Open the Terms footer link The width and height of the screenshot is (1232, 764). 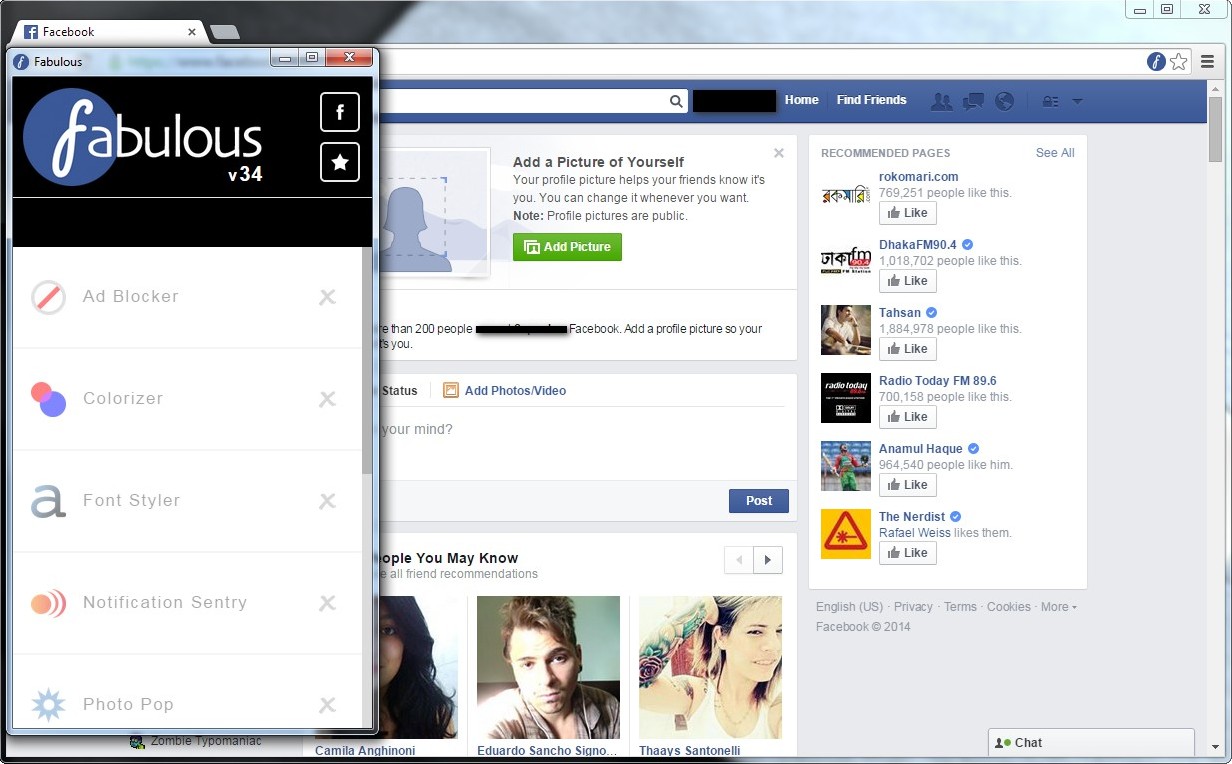click(x=960, y=607)
